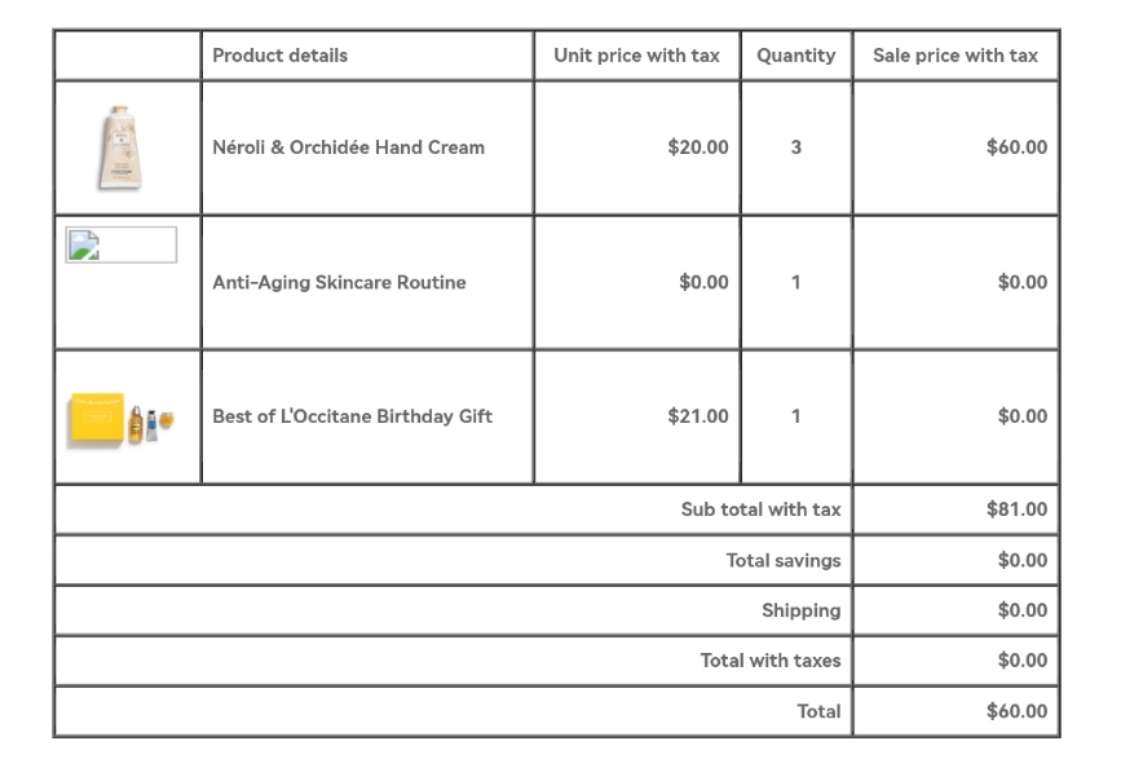Select the Anti-Aging Skincare Routine product name

[x=339, y=282]
